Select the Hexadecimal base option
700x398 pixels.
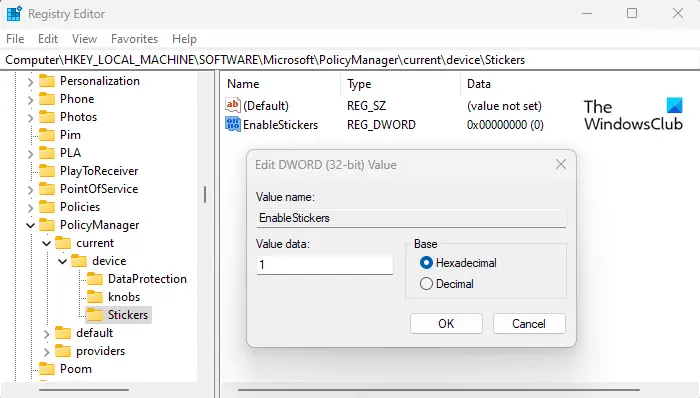tap(458, 263)
